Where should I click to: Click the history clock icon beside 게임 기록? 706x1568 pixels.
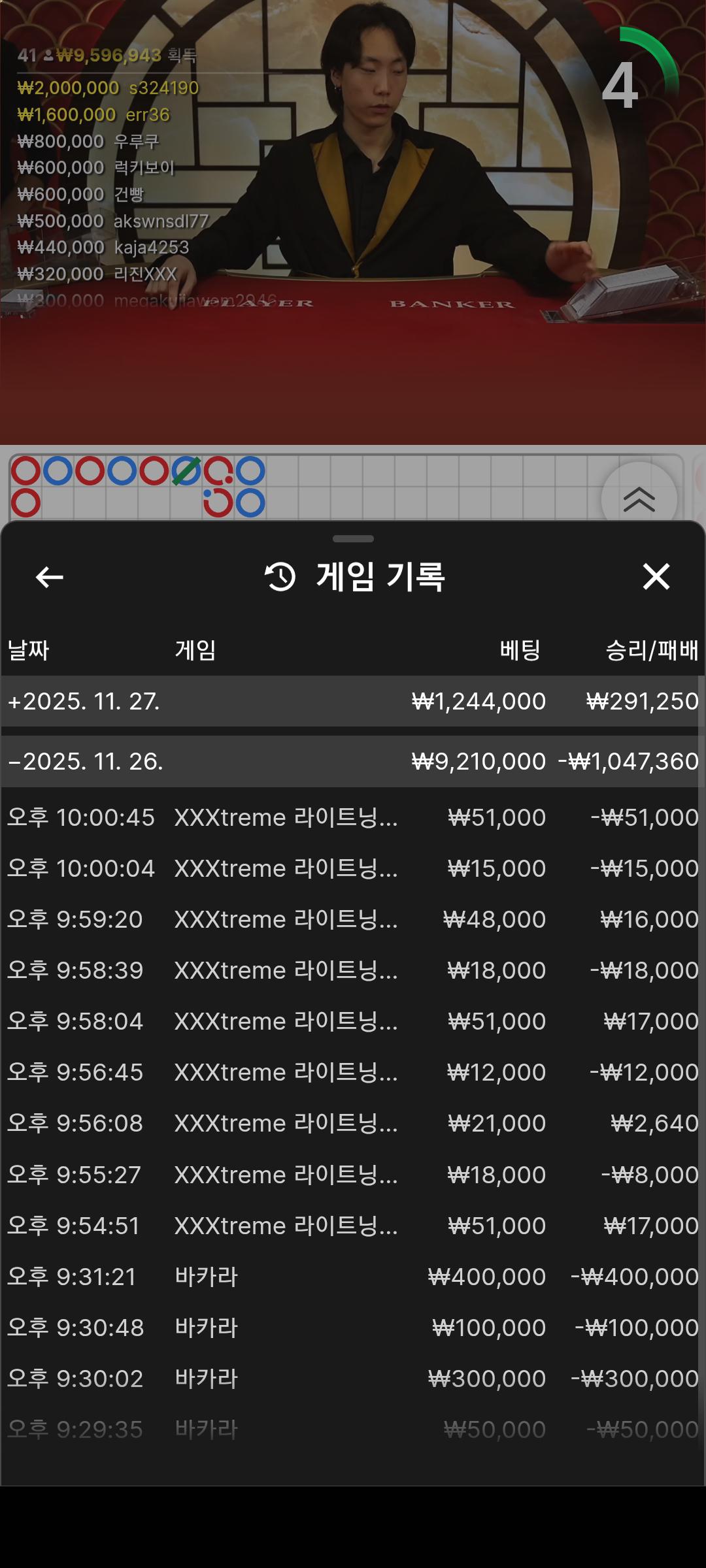click(x=280, y=577)
